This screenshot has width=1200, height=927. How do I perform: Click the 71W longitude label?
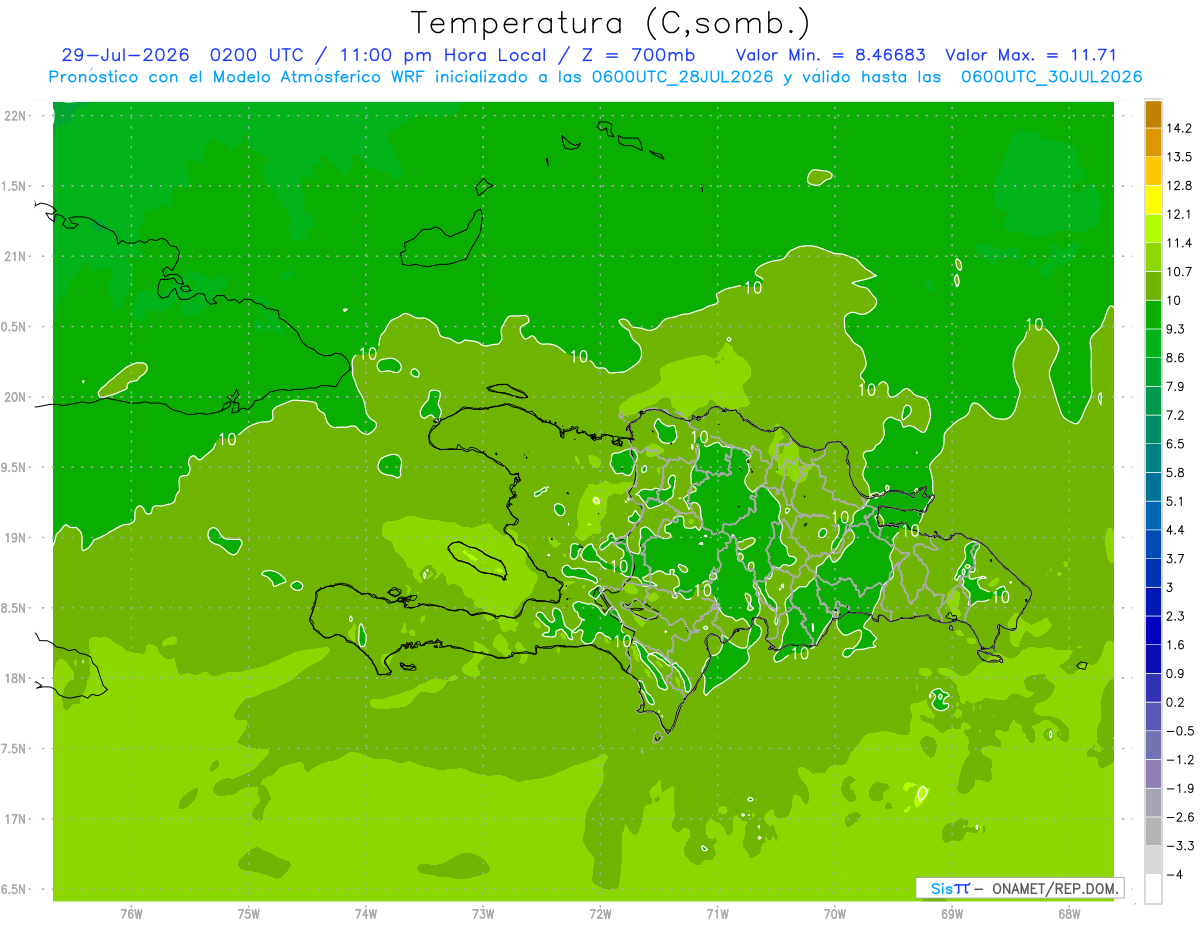click(x=717, y=914)
